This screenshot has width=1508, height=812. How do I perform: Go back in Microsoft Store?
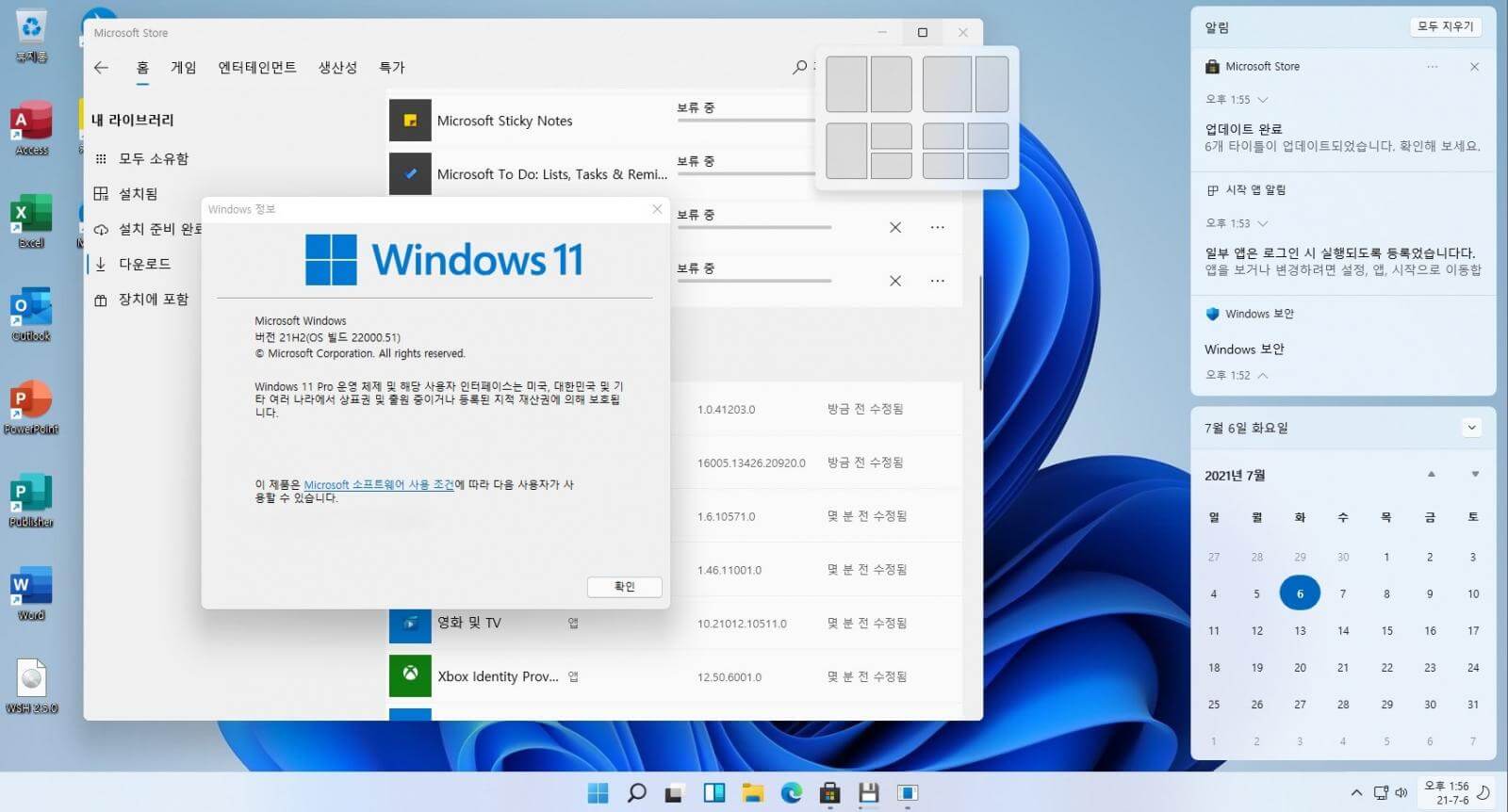(101, 68)
